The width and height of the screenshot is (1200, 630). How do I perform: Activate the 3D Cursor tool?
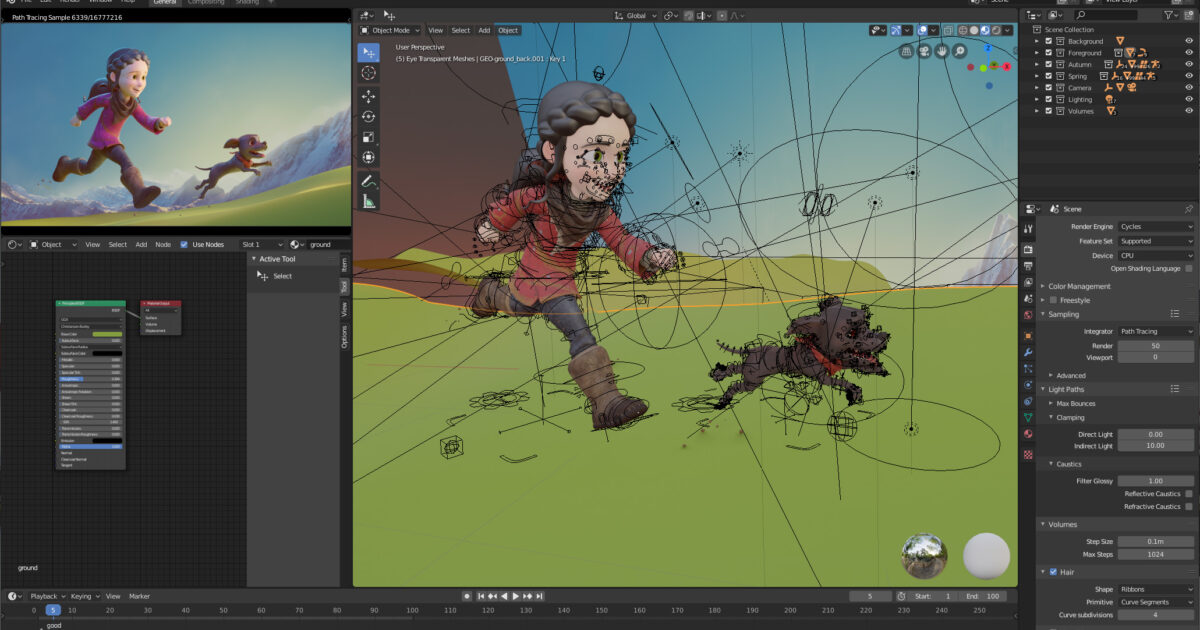point(367,72)
